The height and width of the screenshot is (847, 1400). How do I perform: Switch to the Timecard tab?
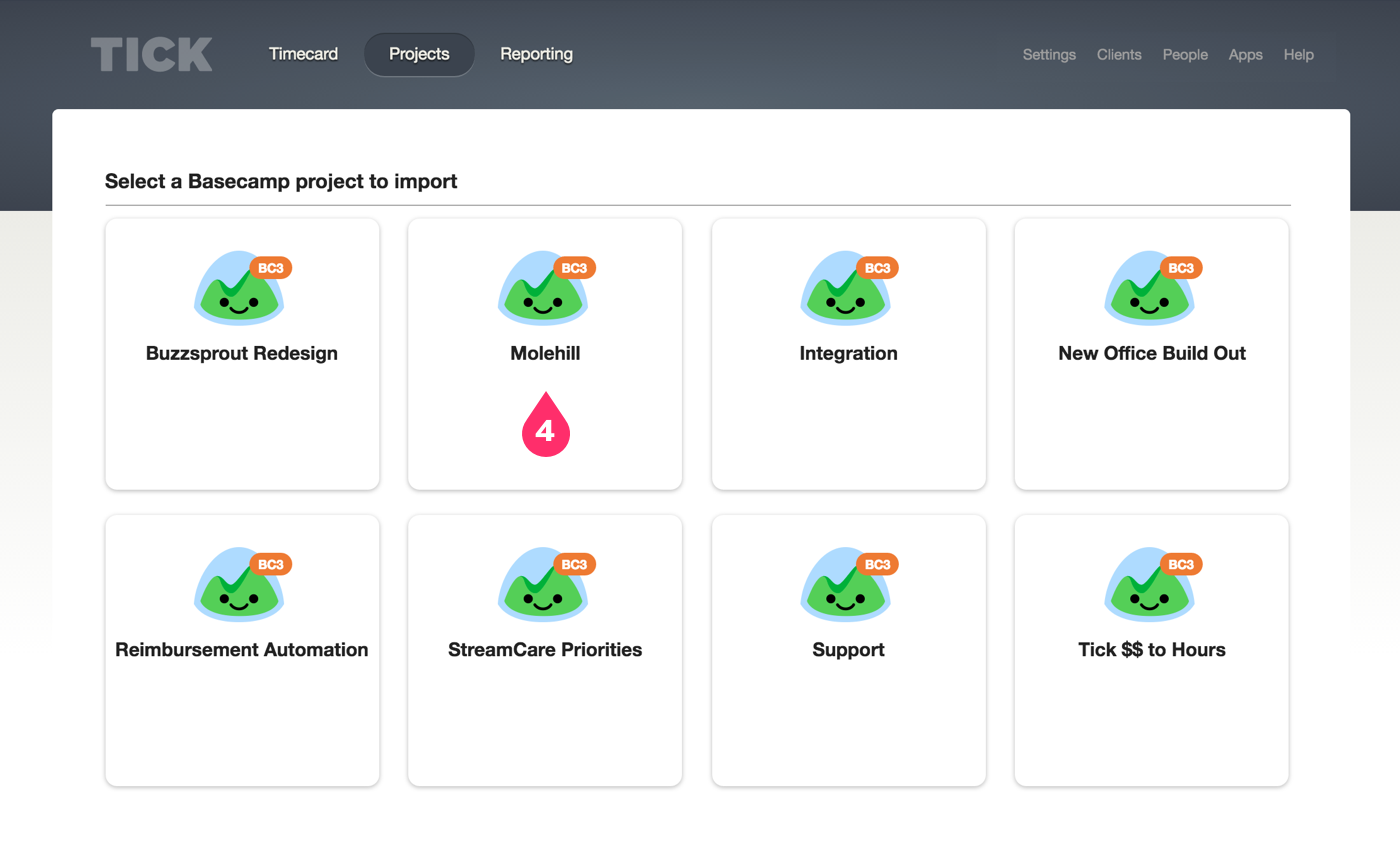click(303, 54)
